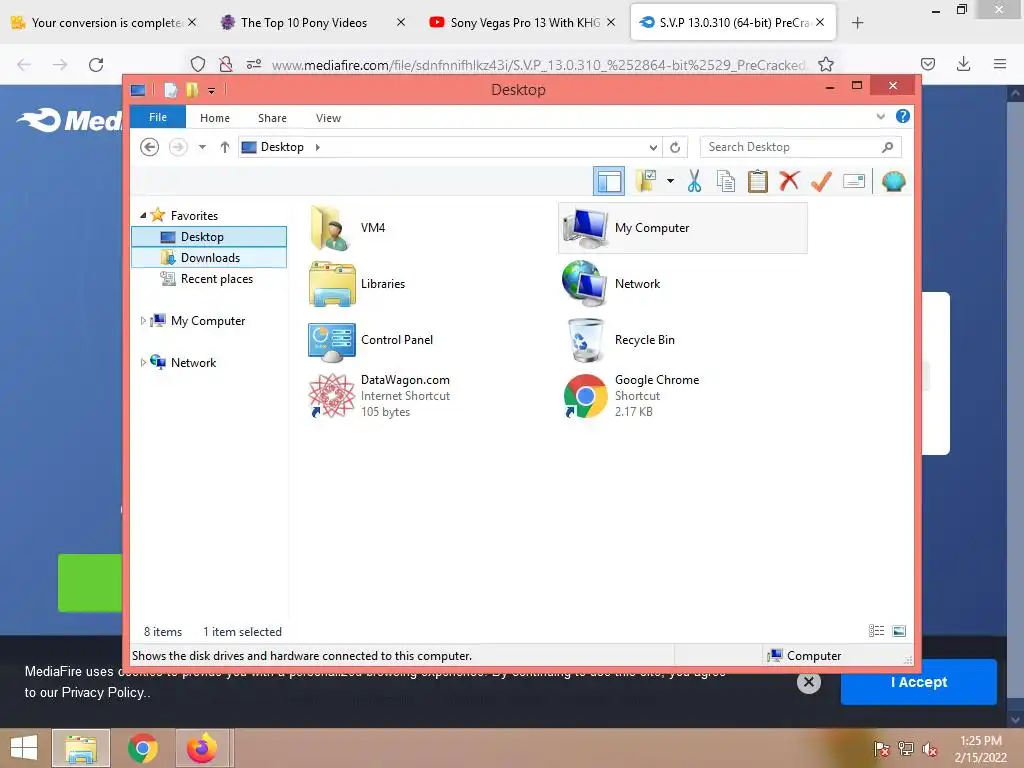
Task: Switch to large icons view in status bar
Action: 899,631
